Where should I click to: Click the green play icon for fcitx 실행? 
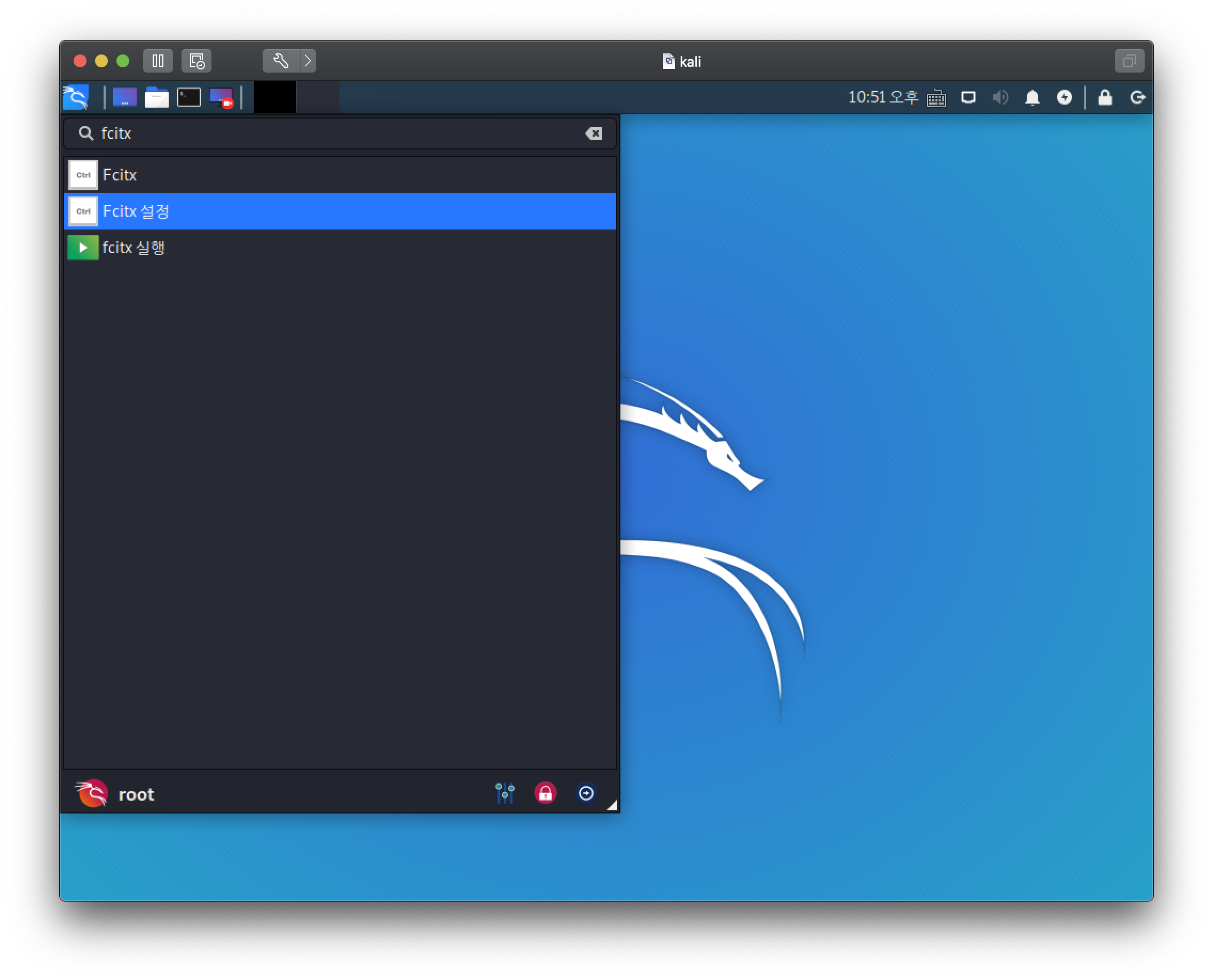[83, 247]
